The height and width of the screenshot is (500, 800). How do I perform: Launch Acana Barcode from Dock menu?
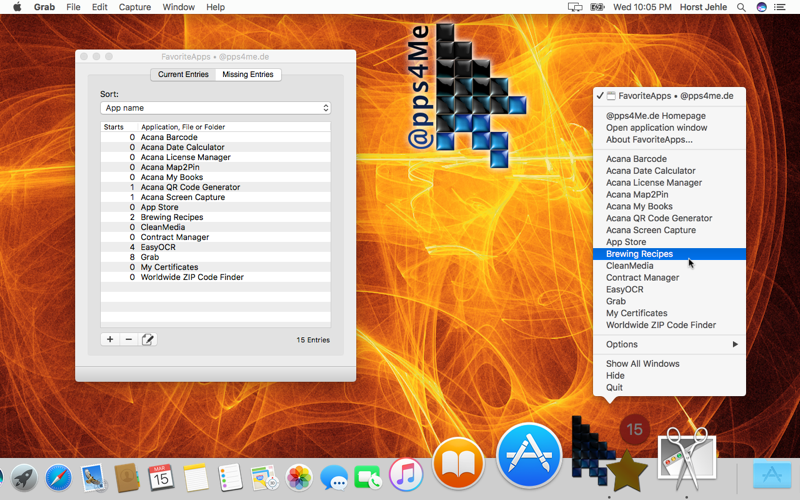(x=669, y=159)
